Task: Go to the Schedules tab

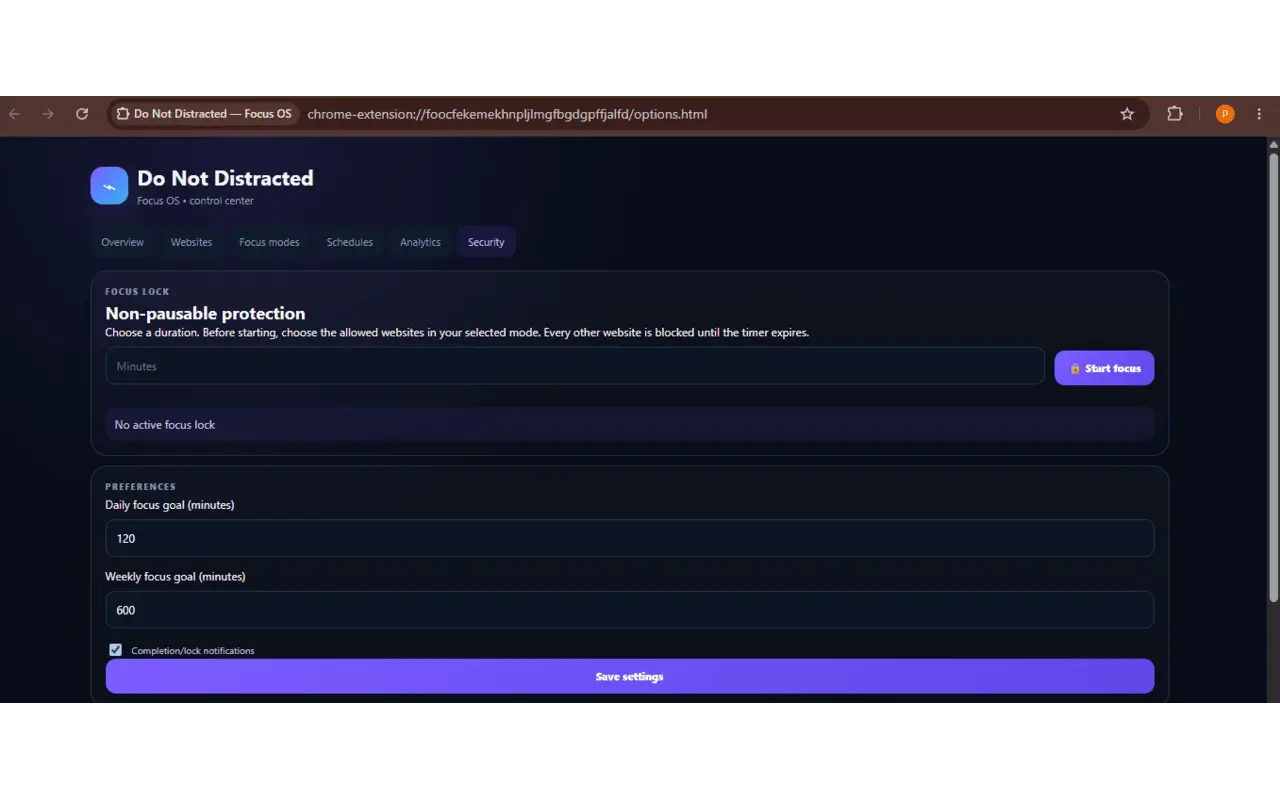Action: [x=349, y=242]
